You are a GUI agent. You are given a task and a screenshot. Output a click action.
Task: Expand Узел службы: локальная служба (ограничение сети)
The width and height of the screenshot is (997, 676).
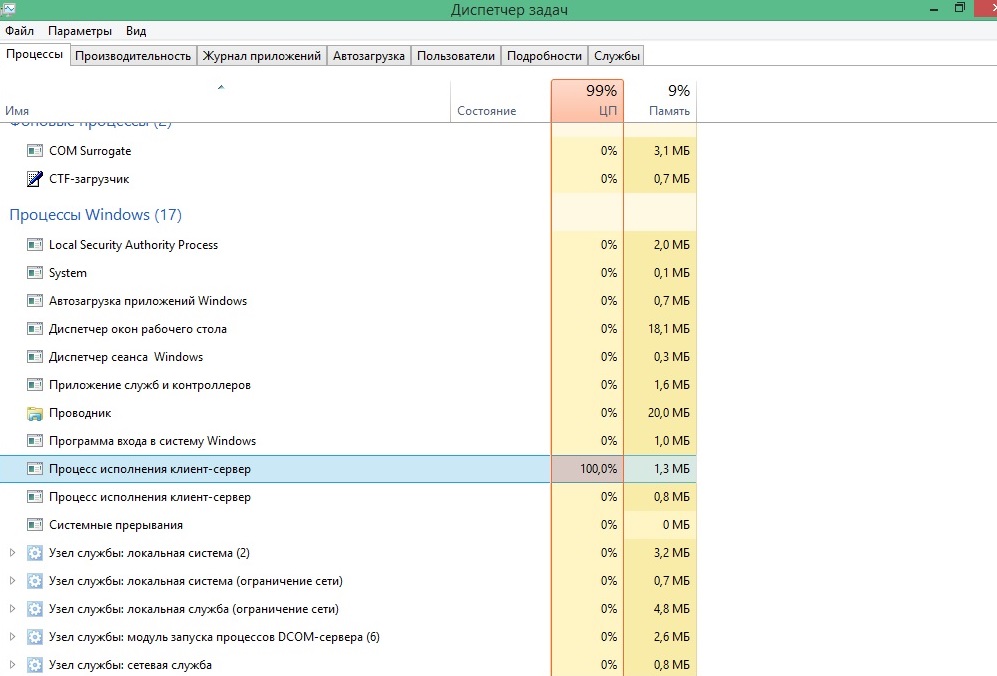[12, 609]
